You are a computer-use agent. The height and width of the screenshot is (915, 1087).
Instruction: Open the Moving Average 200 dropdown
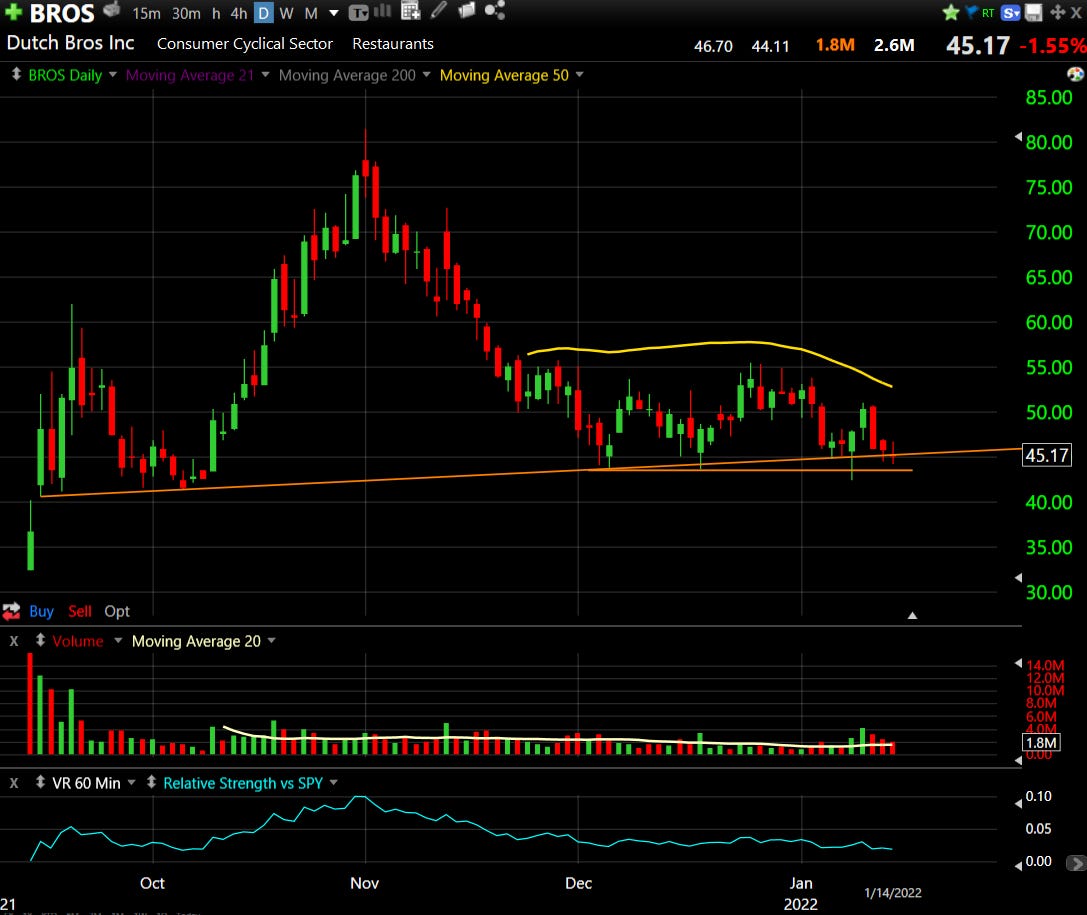point(426,74)
